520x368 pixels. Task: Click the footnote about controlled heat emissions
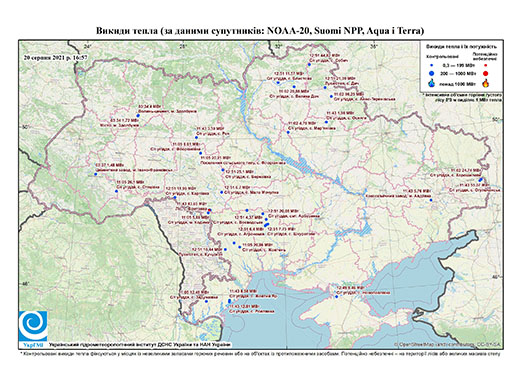coord(260,353)
